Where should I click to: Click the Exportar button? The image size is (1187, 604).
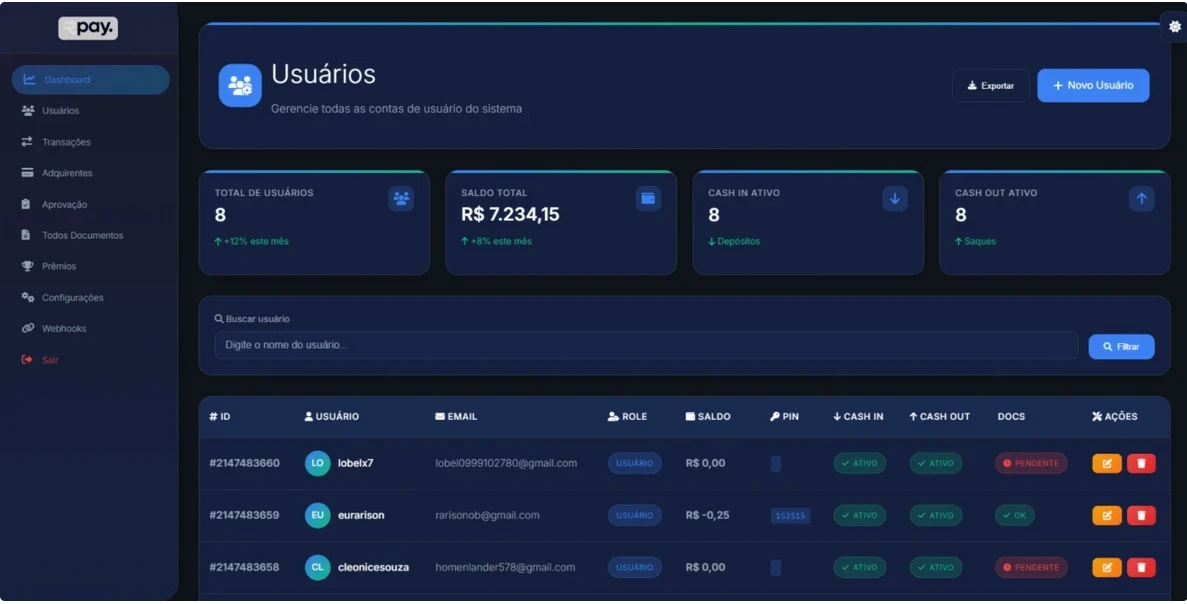point(990,86)
